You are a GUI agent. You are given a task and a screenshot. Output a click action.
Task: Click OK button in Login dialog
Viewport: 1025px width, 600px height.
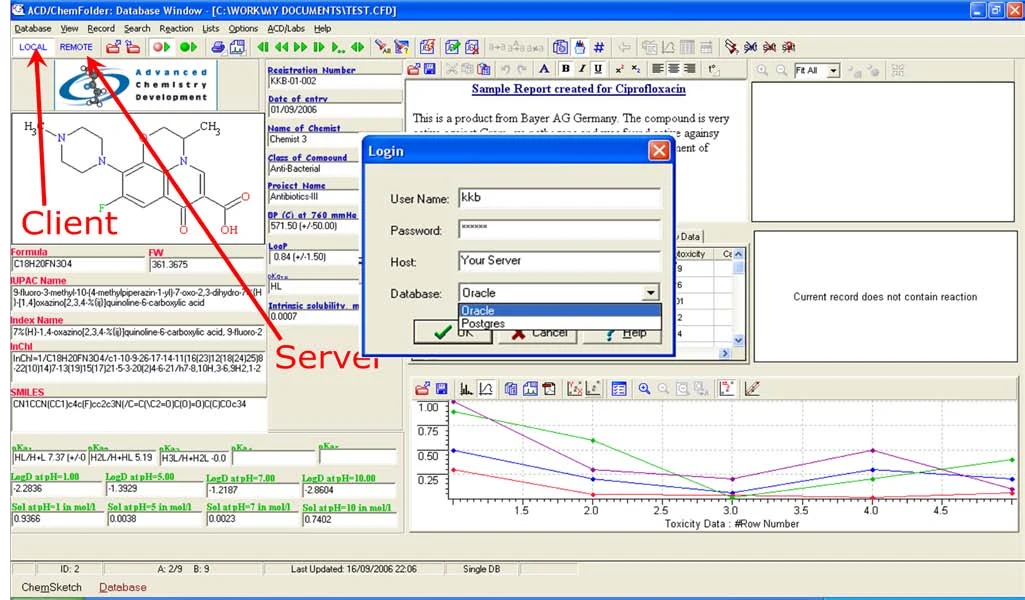[453, 333]
